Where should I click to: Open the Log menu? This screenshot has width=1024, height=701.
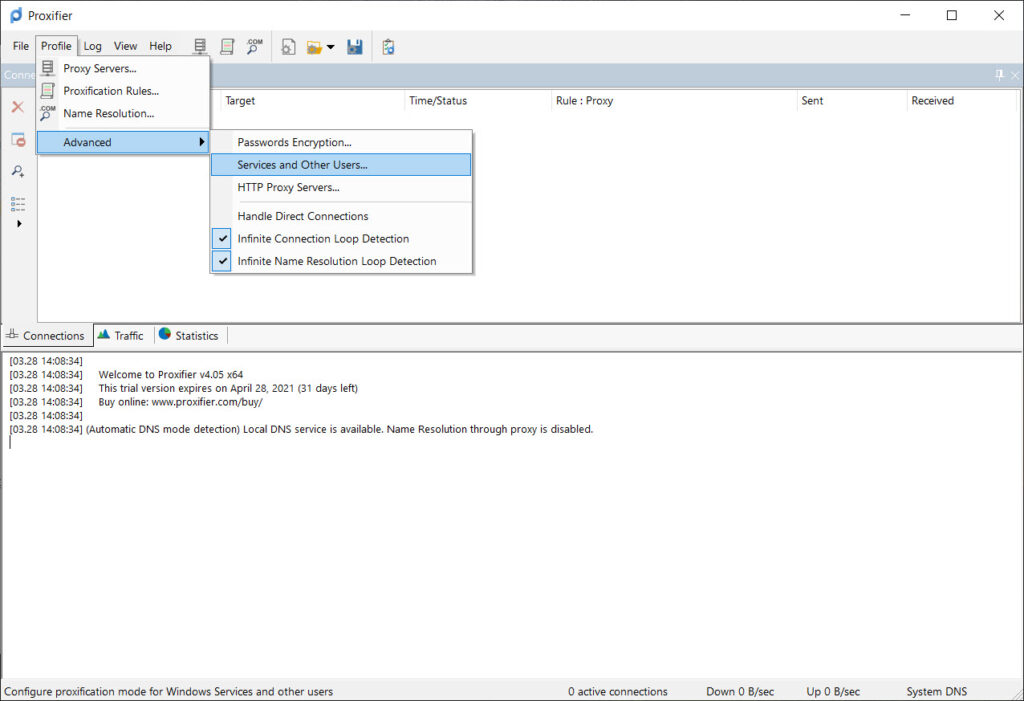(x=93, y=46)
